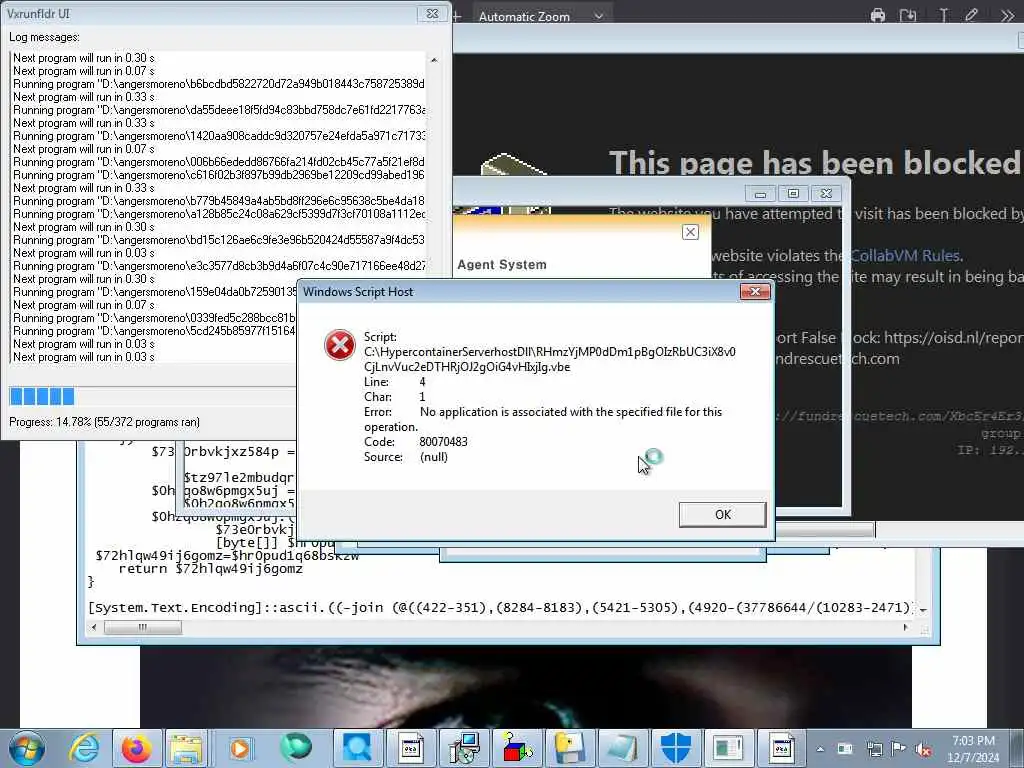Click right arrow of script window horizontal scrollbar
The width and height of the screenshot is (1024, 768).
[x=905, y=628]
